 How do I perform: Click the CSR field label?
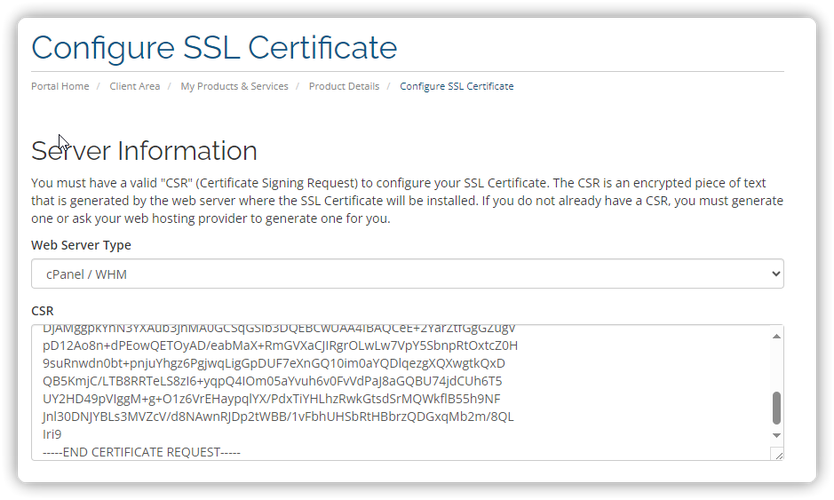click(x=42, y=311)
